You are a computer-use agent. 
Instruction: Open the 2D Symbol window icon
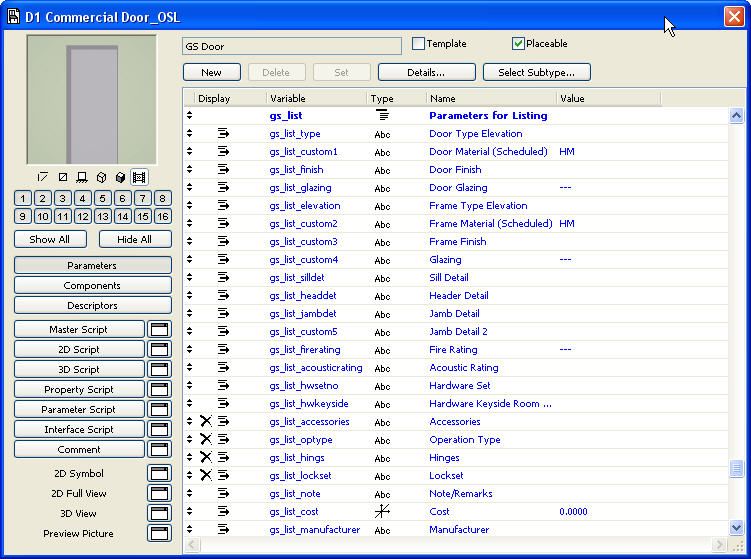tap(160, 473)
